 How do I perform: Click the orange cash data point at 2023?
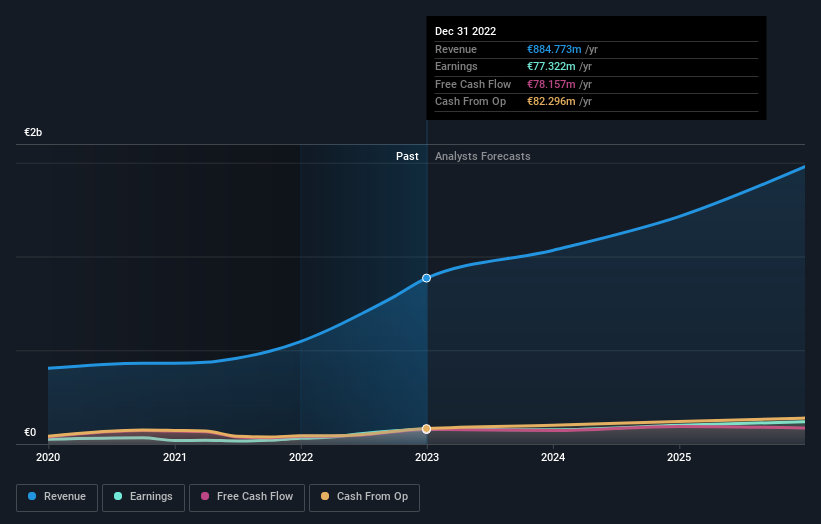tap(427, 429)
